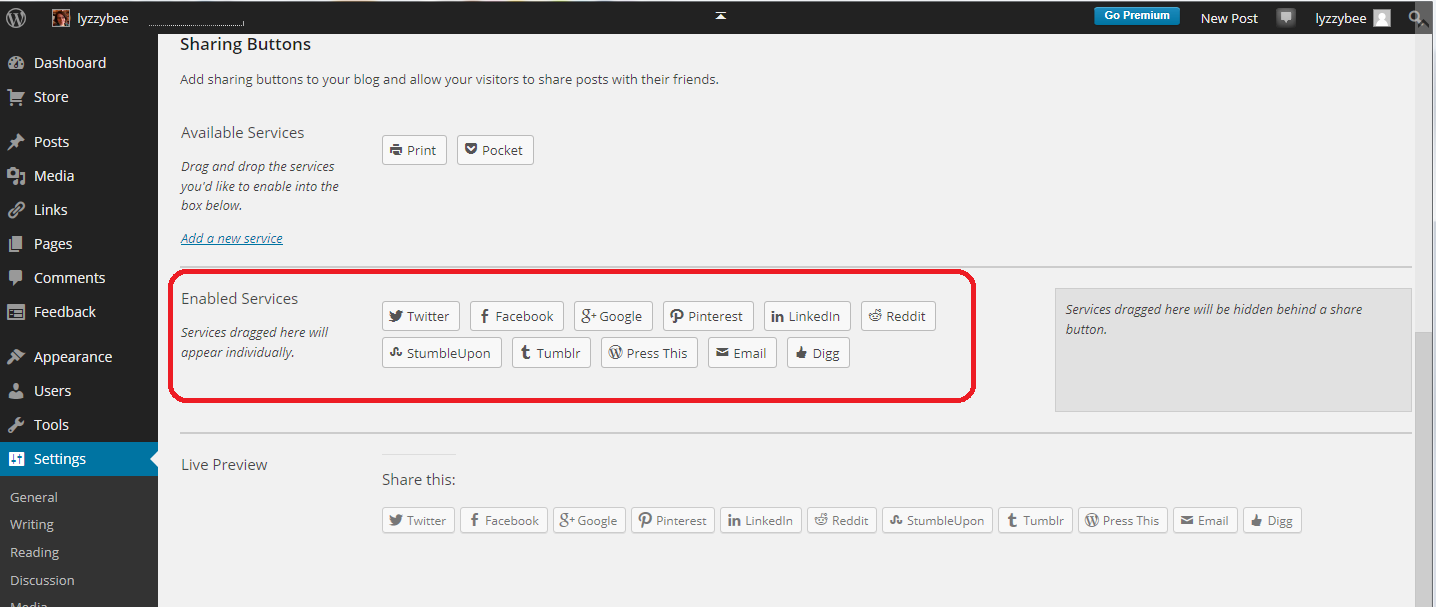Click the Go Premium button
The width and height of the screenshot is (1436, 607).
[x=1136, y=16]
